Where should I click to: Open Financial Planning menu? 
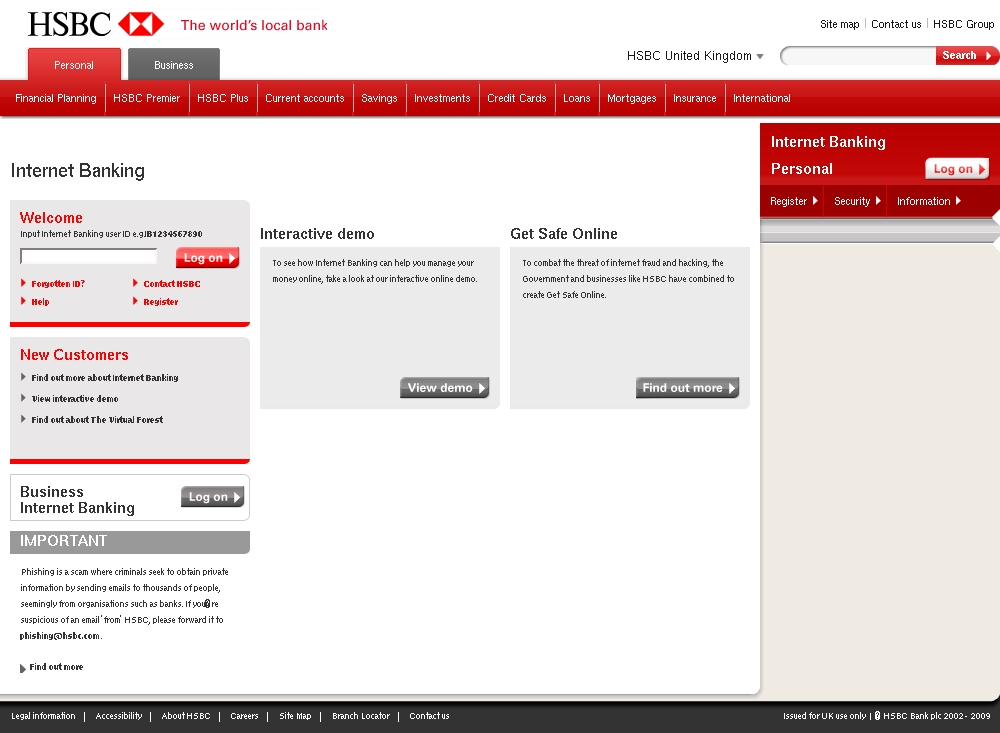pyautogui.click(x=55, y=98)
